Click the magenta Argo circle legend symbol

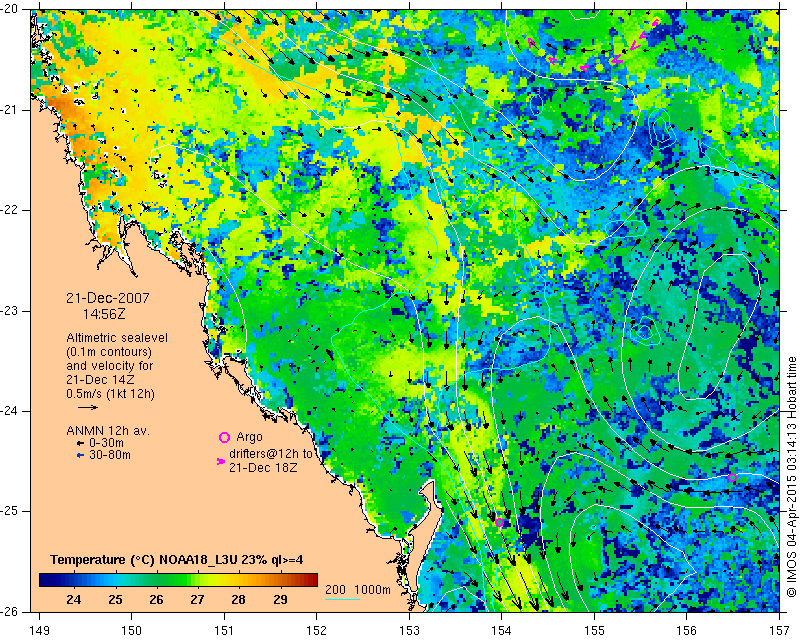224,437
